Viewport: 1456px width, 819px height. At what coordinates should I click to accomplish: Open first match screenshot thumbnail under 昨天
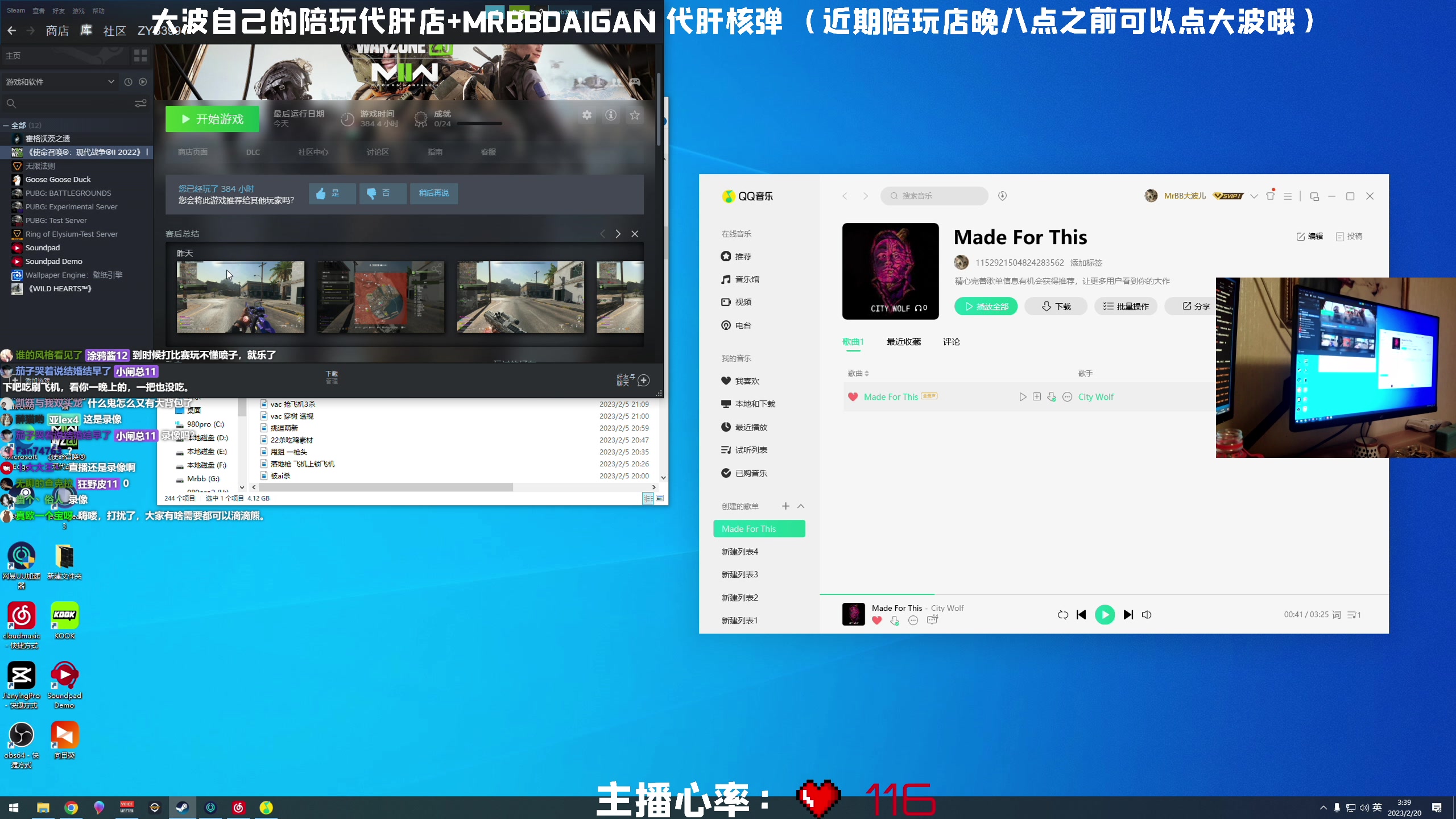coord(241,297)
